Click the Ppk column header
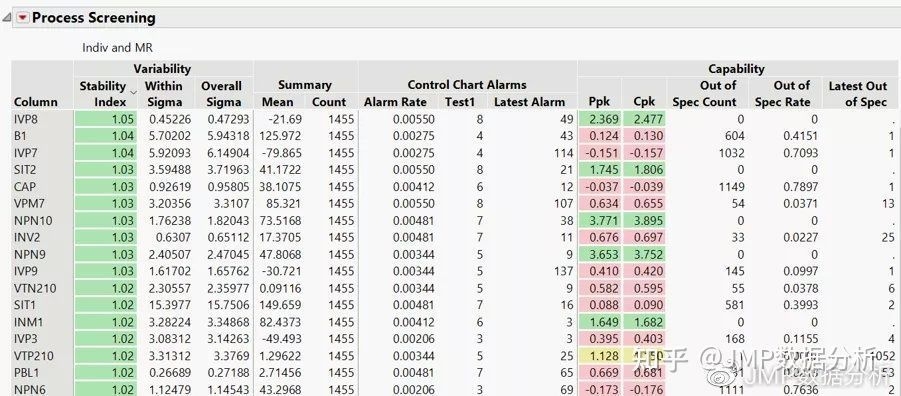The height and width of the screenshot is (396, 901). click(599, 102)
